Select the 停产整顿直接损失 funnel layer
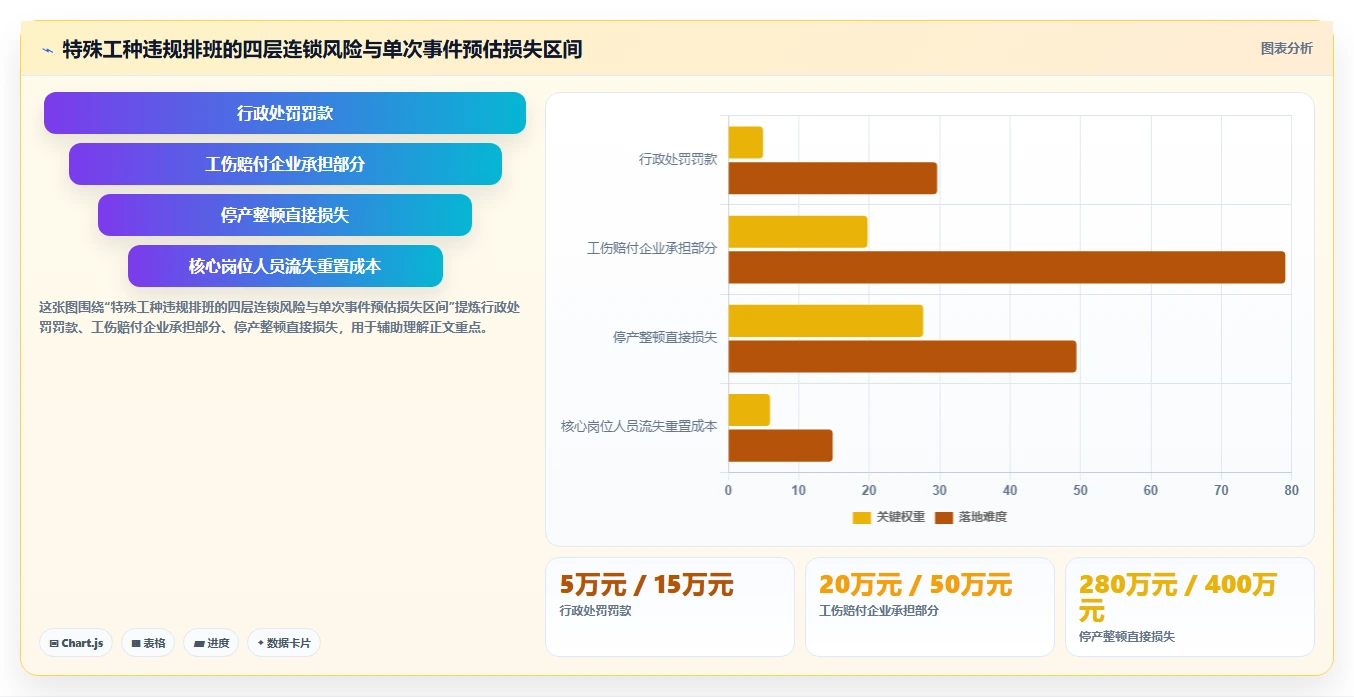Viewport: 1354px width, 697px height. 285,215
